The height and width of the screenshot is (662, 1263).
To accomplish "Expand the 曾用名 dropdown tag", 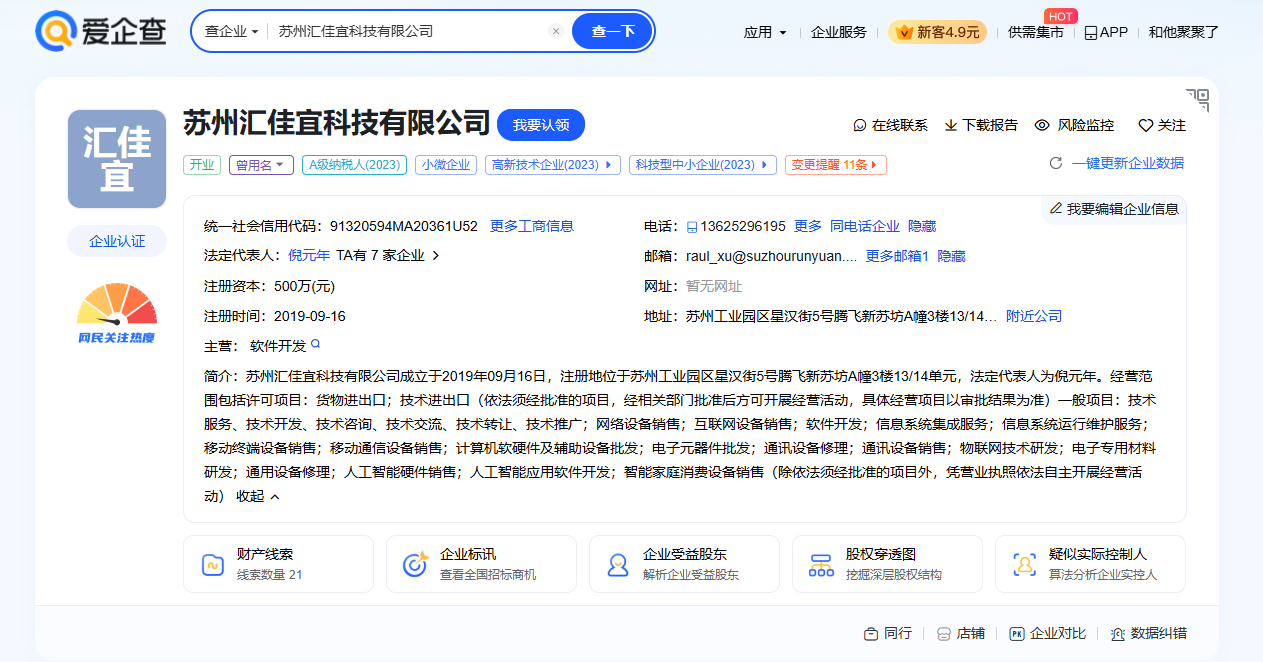I will tap(260, 165).
